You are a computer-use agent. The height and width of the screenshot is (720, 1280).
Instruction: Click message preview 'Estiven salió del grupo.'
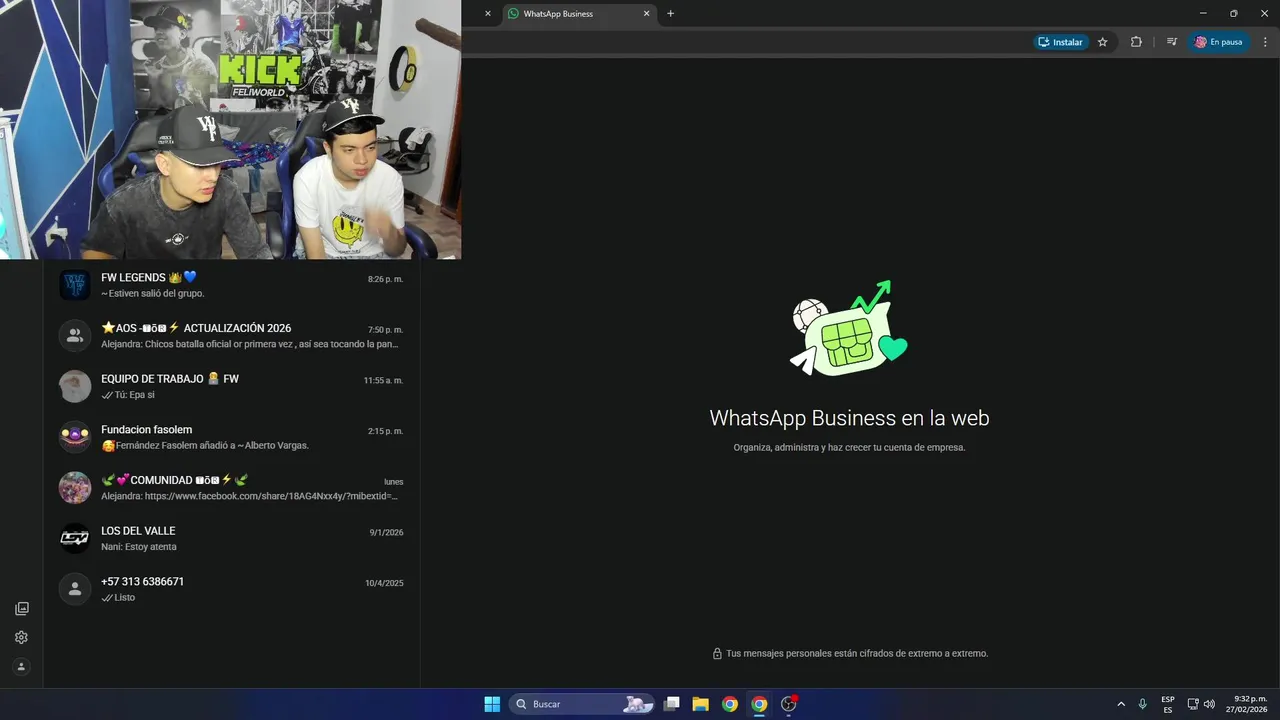tap(155, 294)
